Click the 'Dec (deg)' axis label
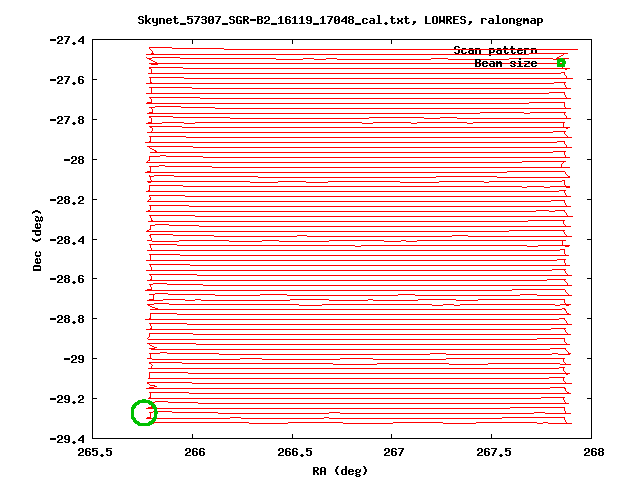This screenshot has width=640, height=480. tap(37, 240)
